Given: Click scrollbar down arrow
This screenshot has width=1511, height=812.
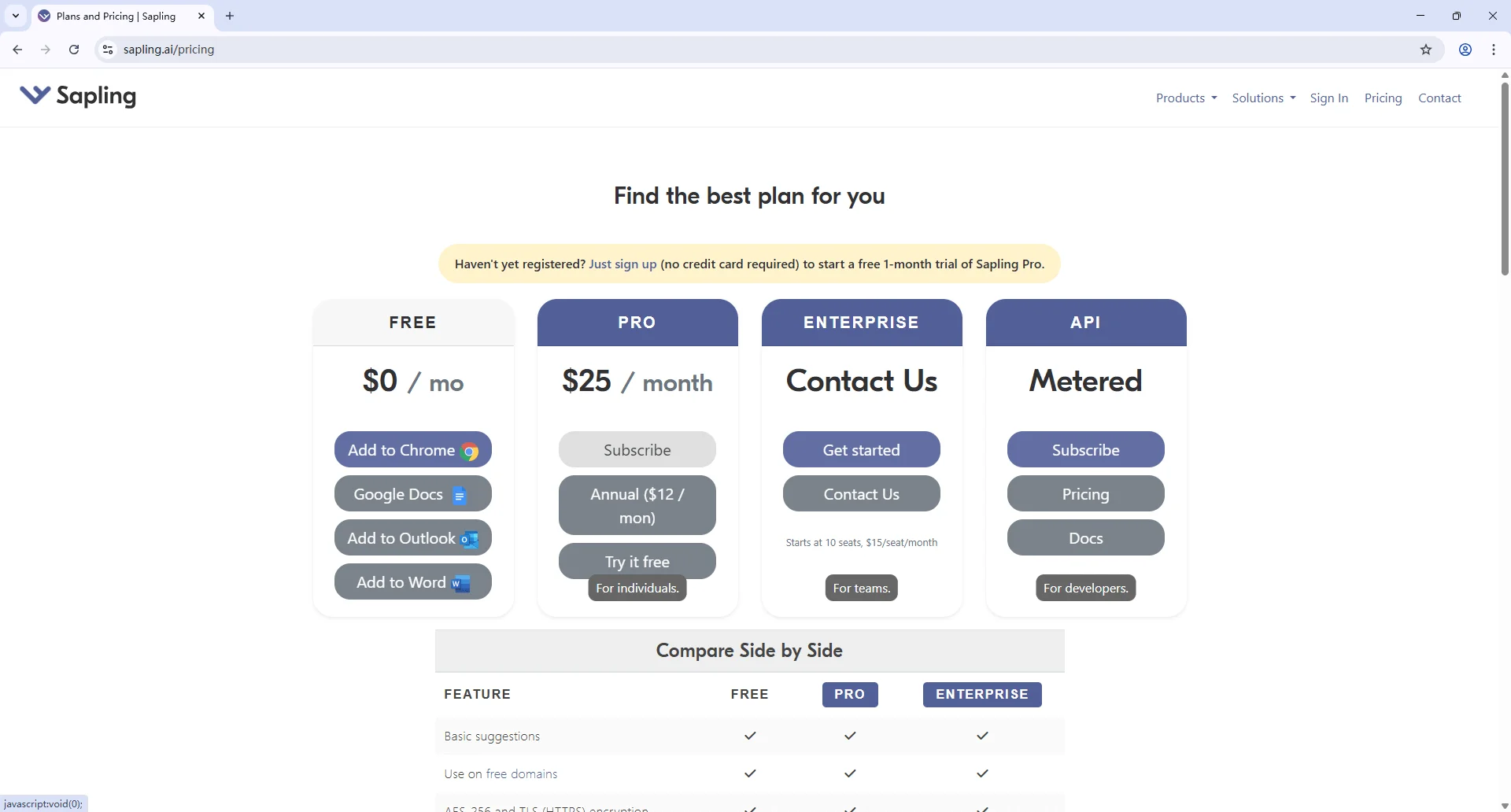Looking at the screenshot, I should [x=1505, y=806].
